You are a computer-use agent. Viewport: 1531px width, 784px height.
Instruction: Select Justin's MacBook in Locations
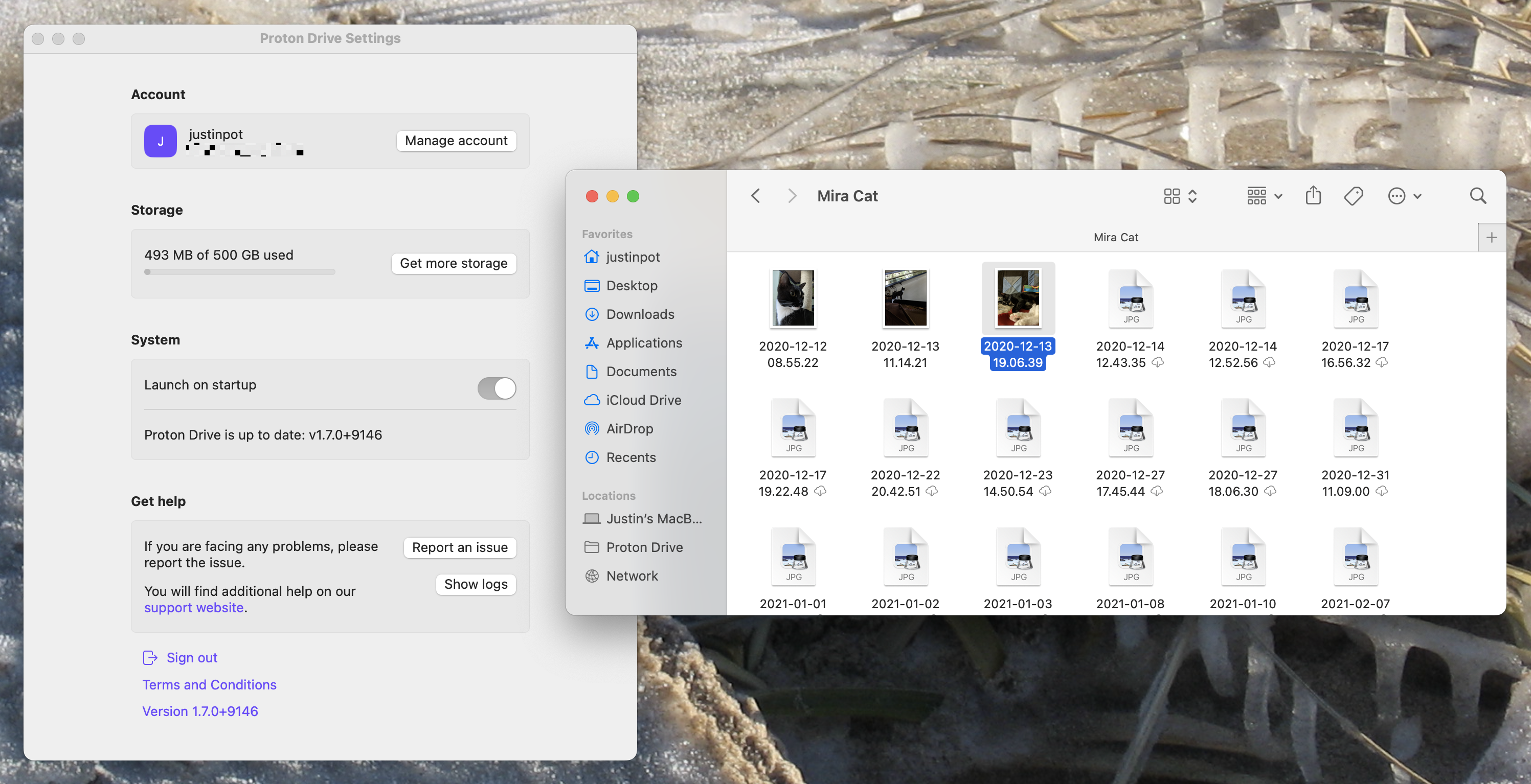click(x=642, y=519)
